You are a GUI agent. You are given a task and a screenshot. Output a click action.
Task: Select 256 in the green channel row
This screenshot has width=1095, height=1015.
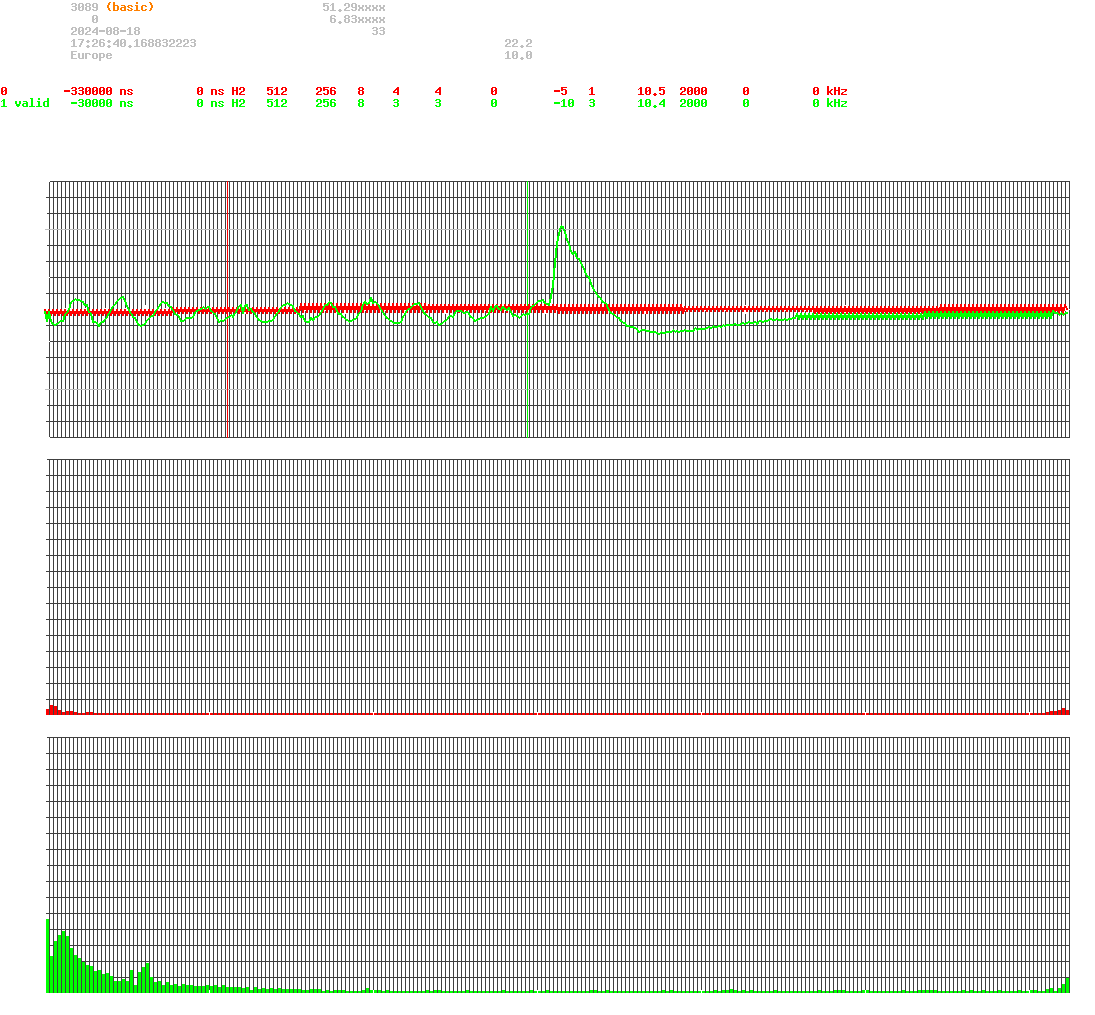tap(326, 103)
